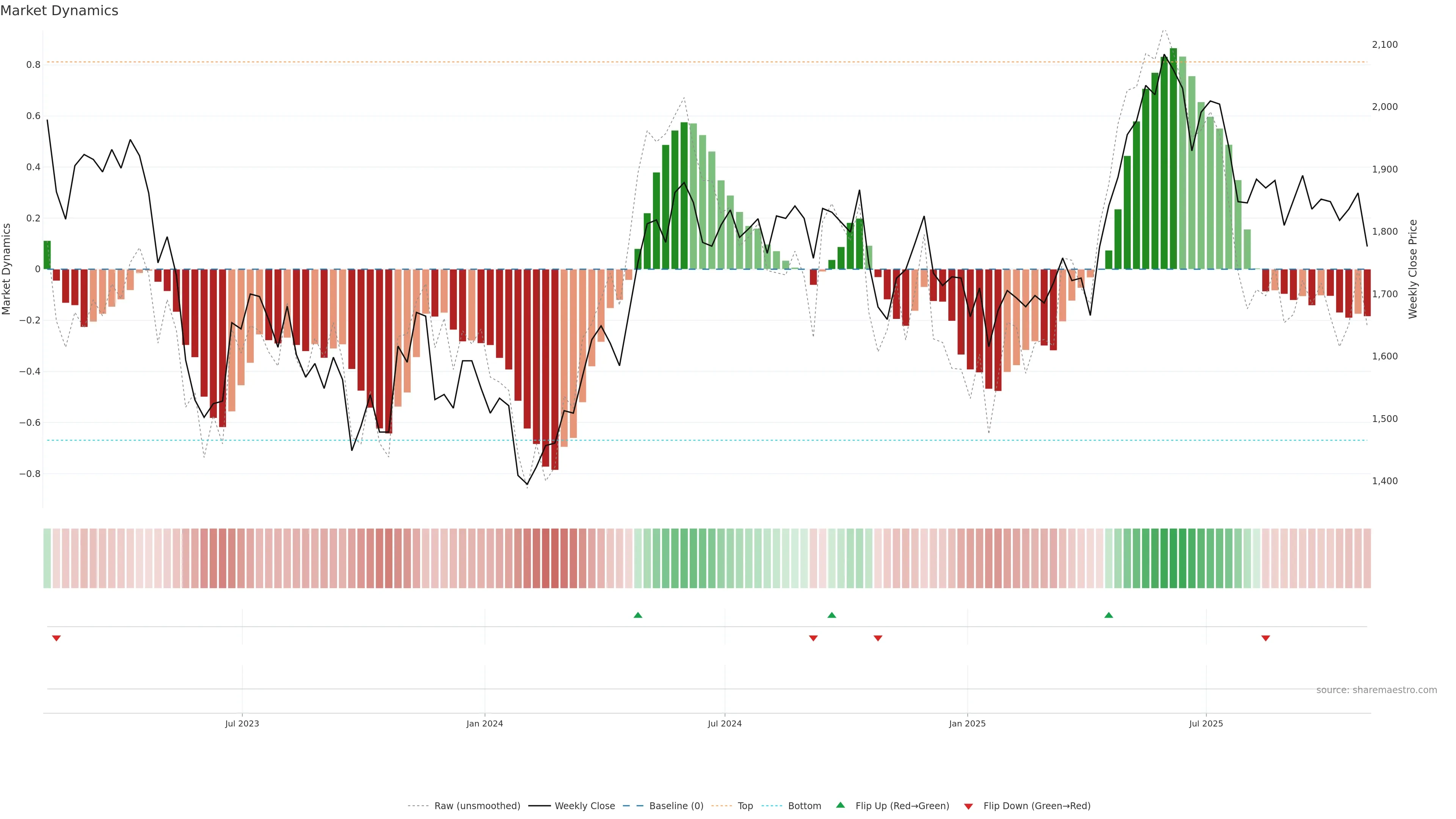This screenshot has height=819, width=1456.
Task: Click the Market Dynamics chart title
Action: point(60,11)
